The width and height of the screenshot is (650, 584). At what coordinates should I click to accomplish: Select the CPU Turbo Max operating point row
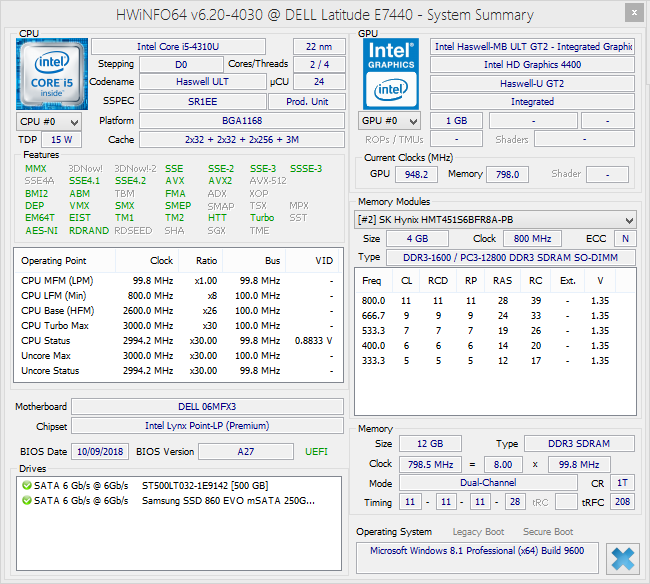[x=180, y=326]
